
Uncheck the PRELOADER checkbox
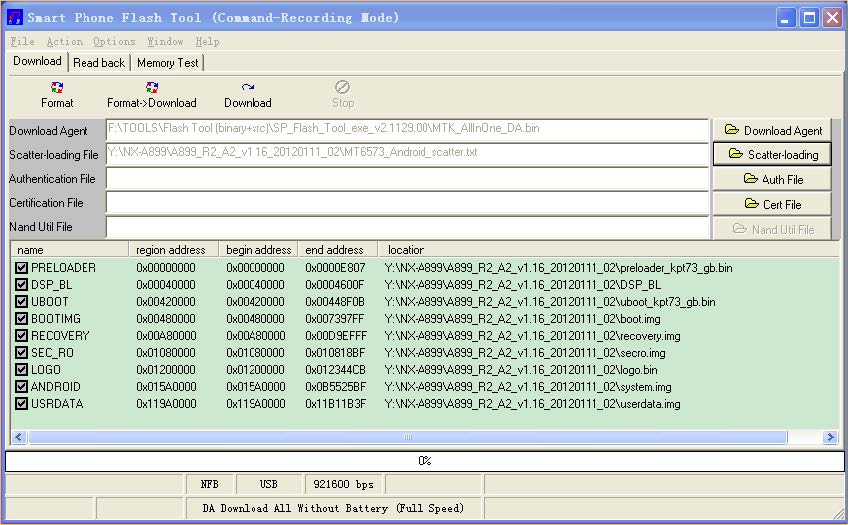click(x=21, y=268)
